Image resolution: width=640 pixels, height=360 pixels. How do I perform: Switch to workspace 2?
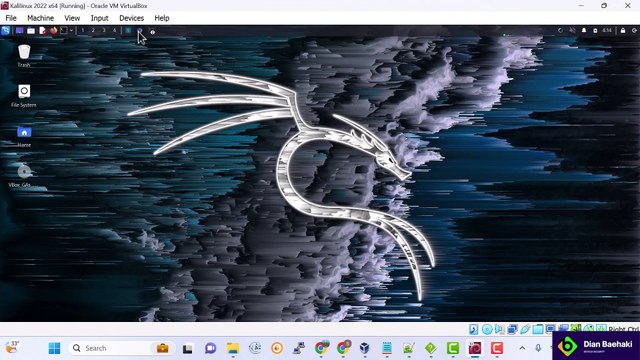click(x=93, y=31)
